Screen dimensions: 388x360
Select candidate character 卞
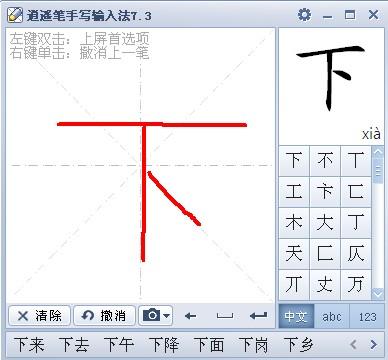tap(325, 192)
